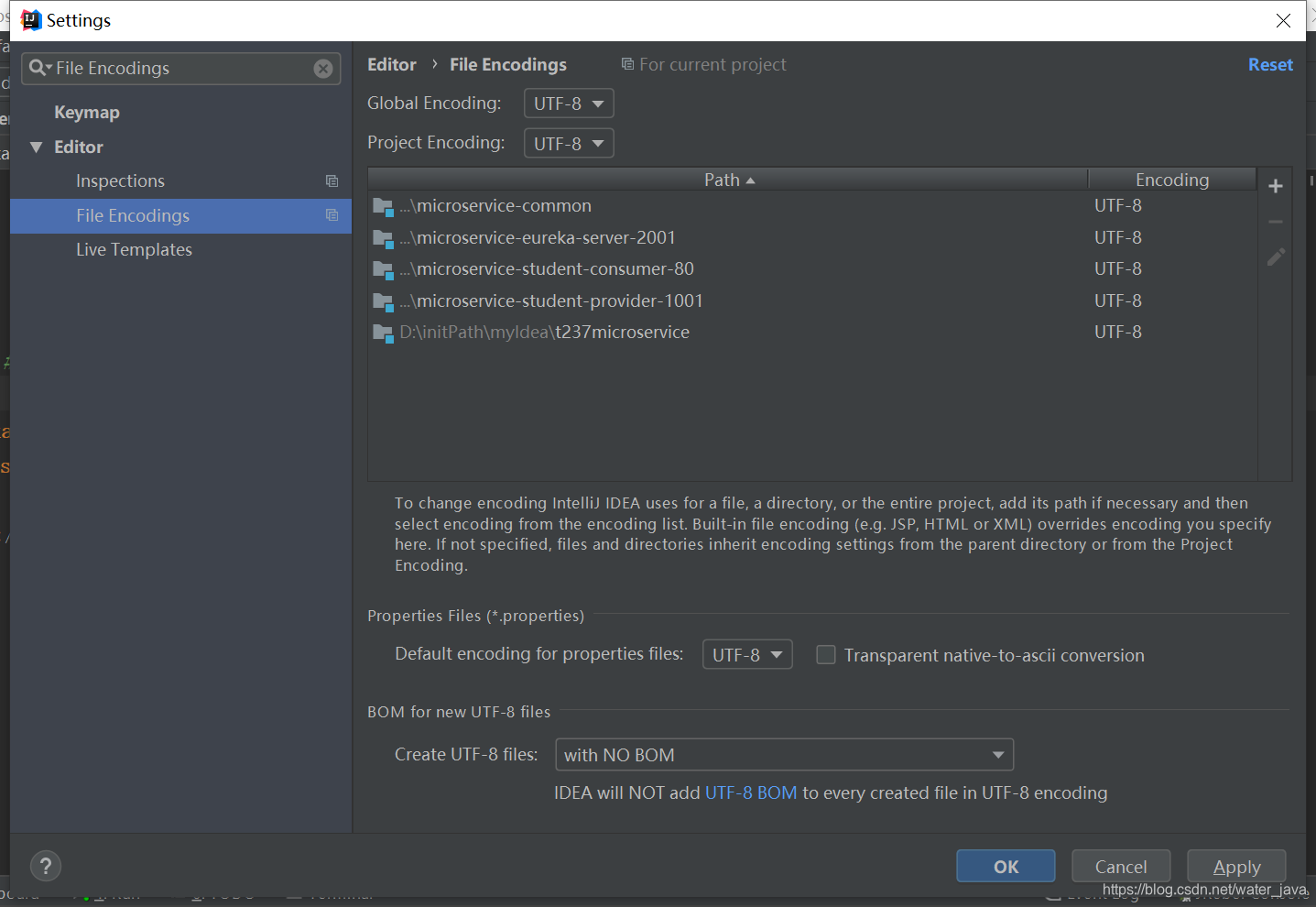Click the File Encodings project-scope icon
Screen dimensions: 1316x907
332,215
